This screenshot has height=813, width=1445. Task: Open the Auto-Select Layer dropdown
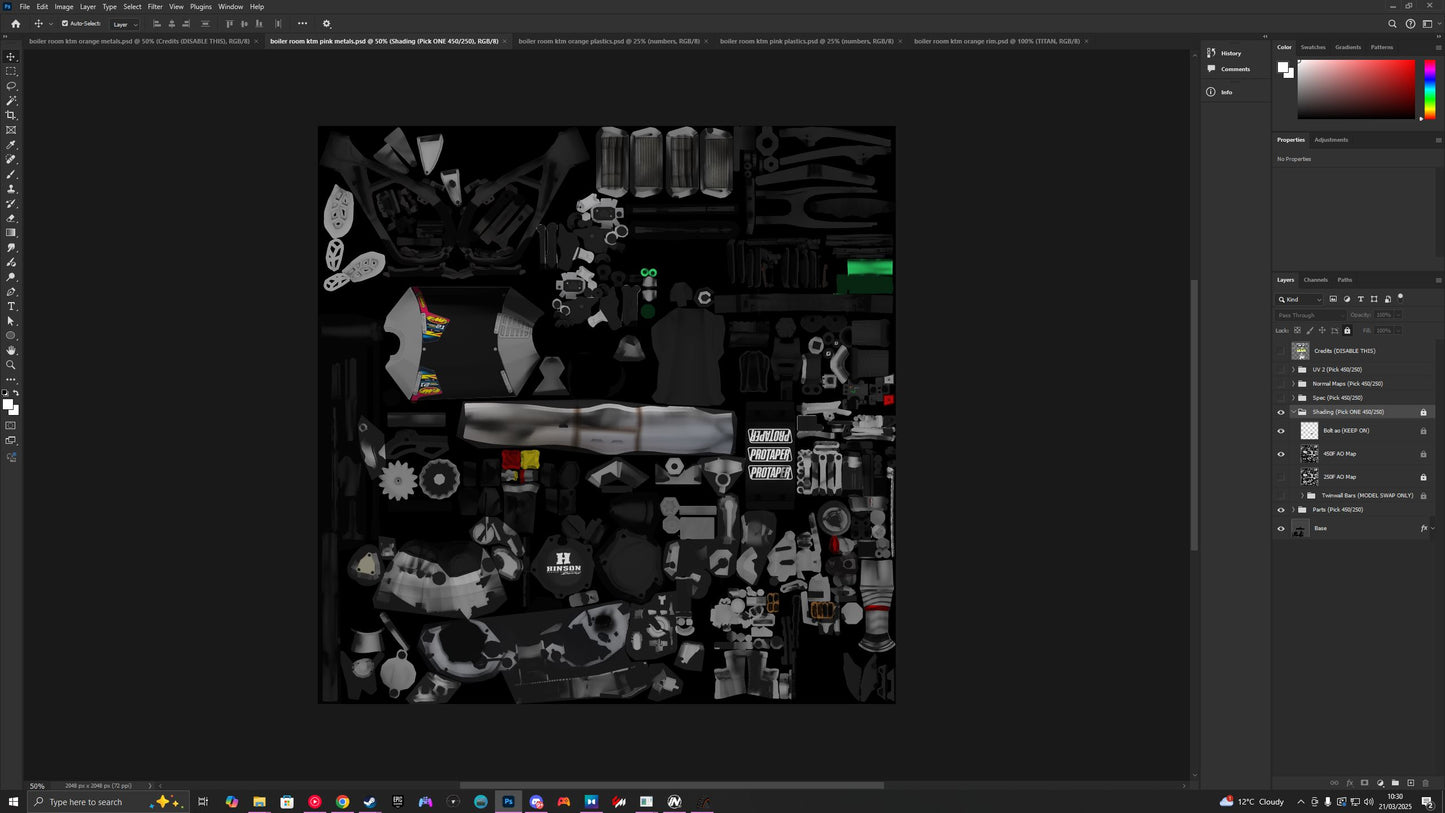pyautogui.click(x=125, y=24)
